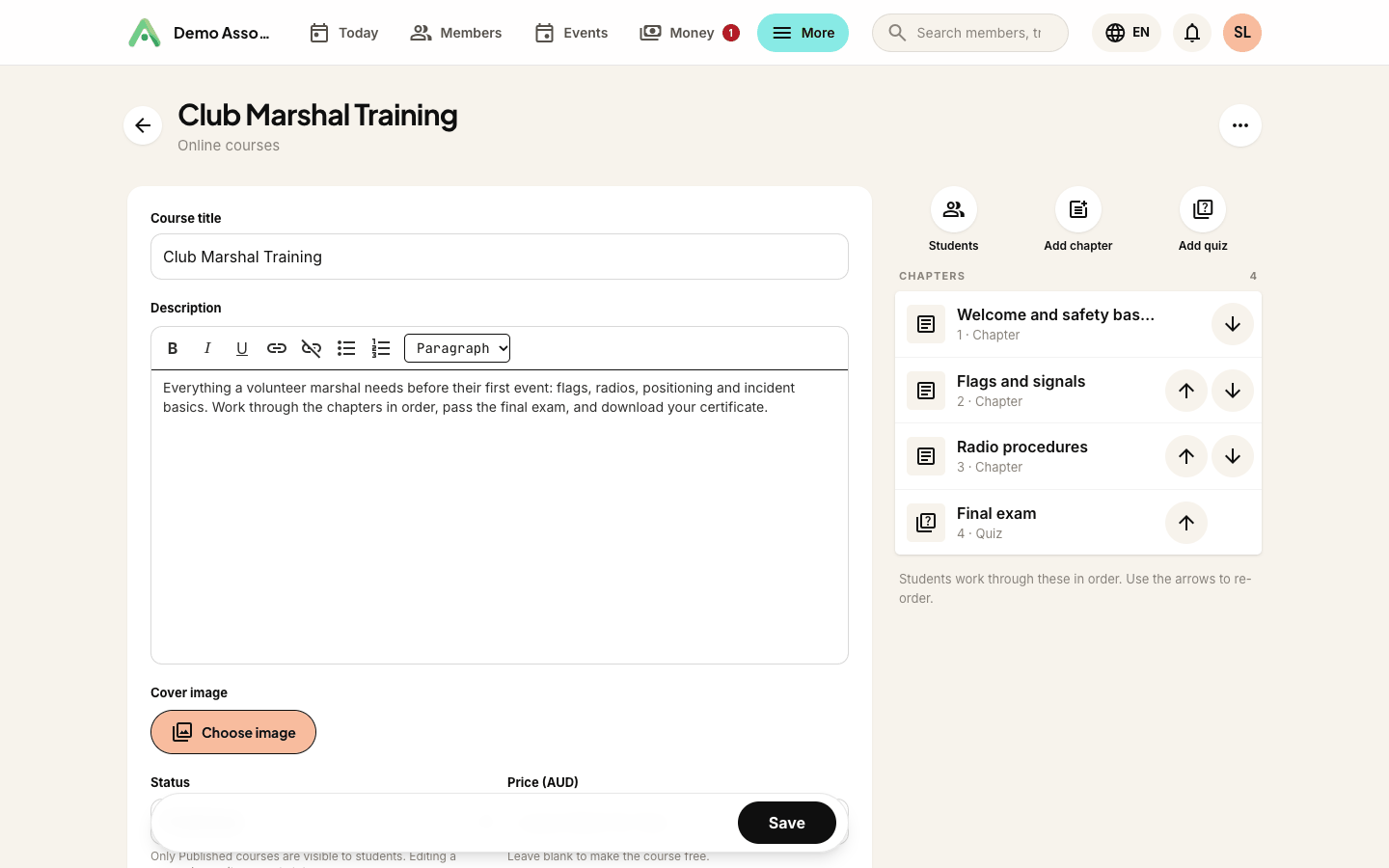Underline text with the U icon
This screenshot has height=868, width=1389.
click(242, 348)
